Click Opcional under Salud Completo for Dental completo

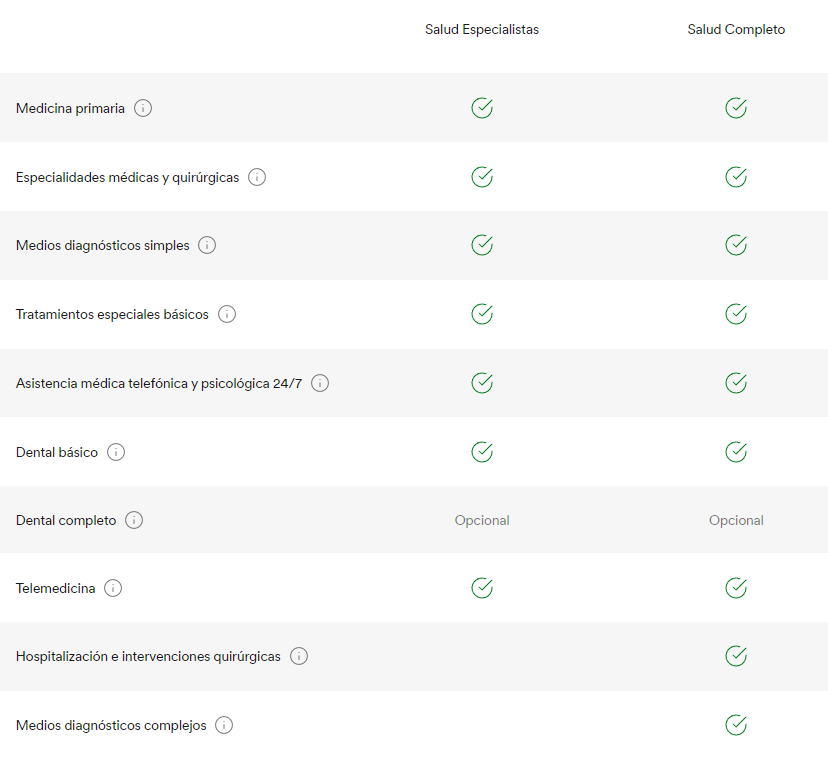[x=736, y=520]
